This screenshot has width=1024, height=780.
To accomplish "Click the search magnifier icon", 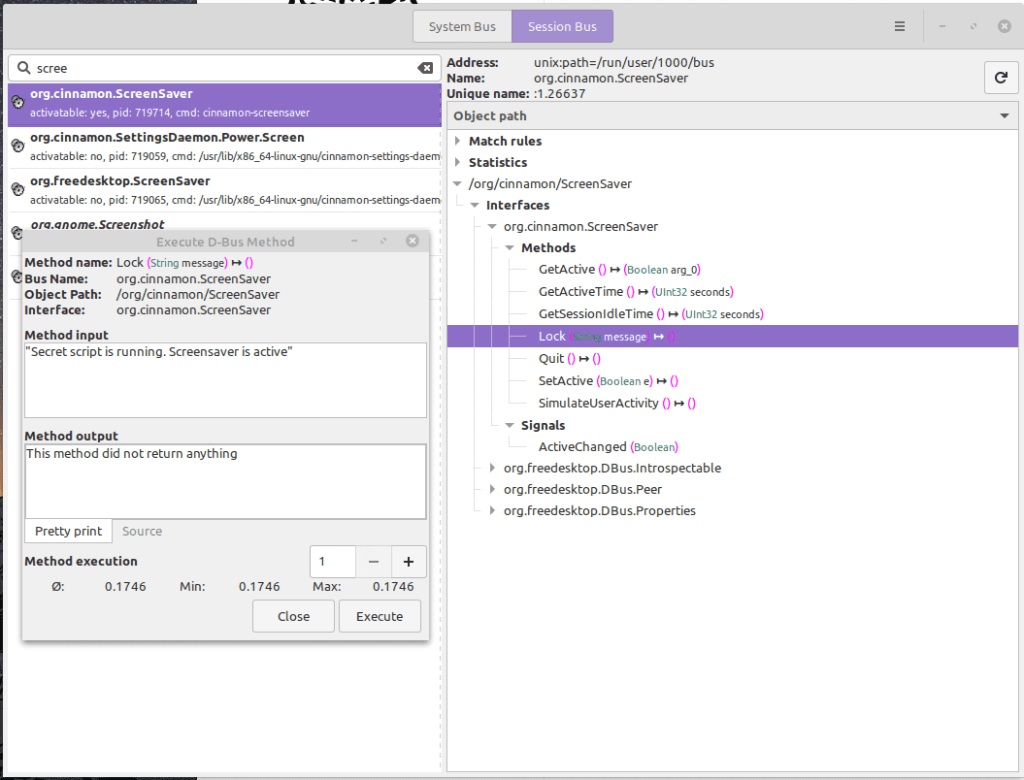I will [x=23, y=68].
